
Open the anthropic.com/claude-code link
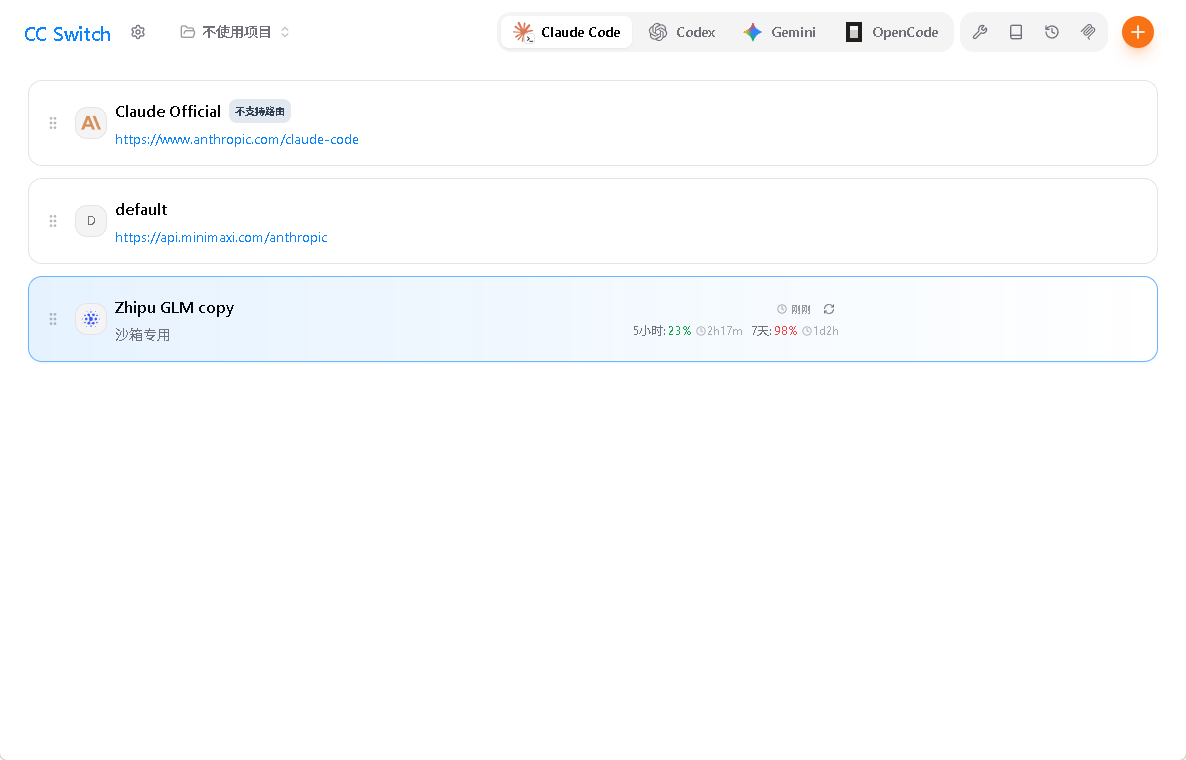(237, 139)
